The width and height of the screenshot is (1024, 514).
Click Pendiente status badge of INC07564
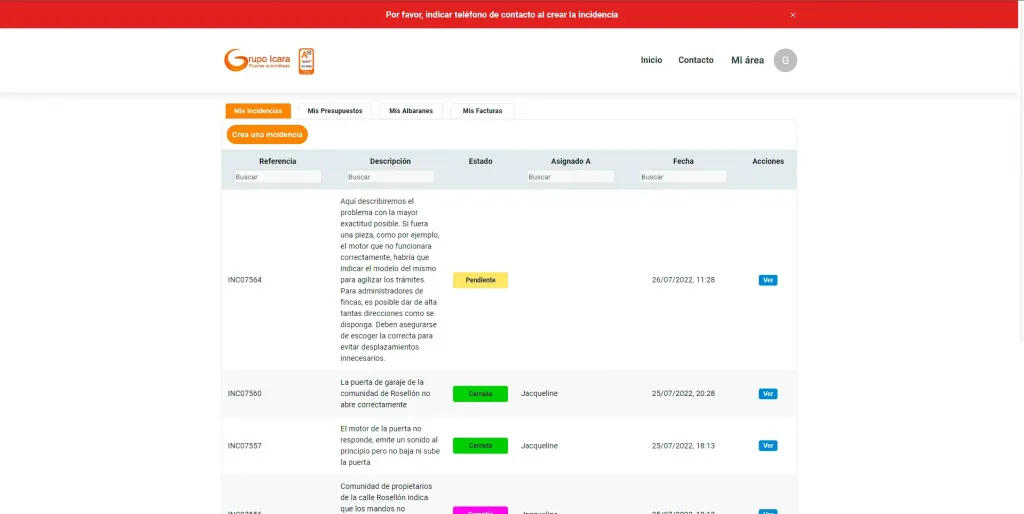click(x=480, y=280)
